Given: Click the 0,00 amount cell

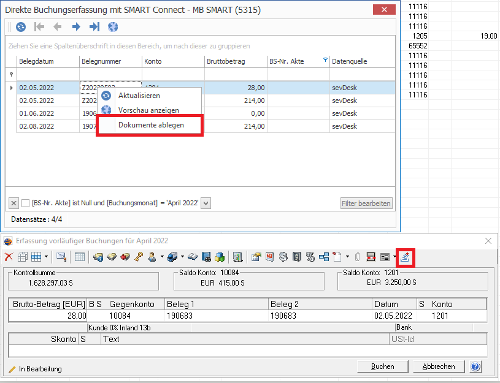Looking at the screenshot, I should 258,114.
